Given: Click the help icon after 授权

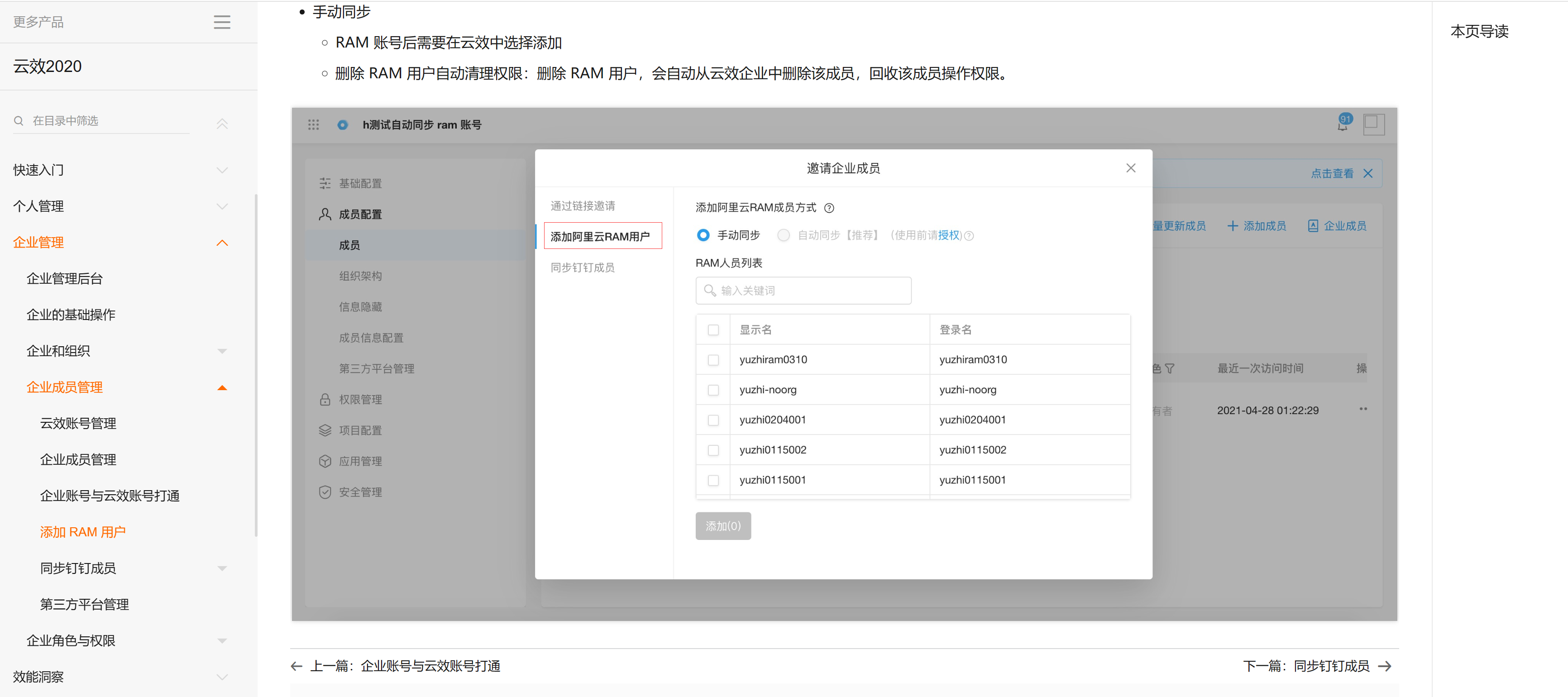Looking at the screenshot, I should coord(969,236).
